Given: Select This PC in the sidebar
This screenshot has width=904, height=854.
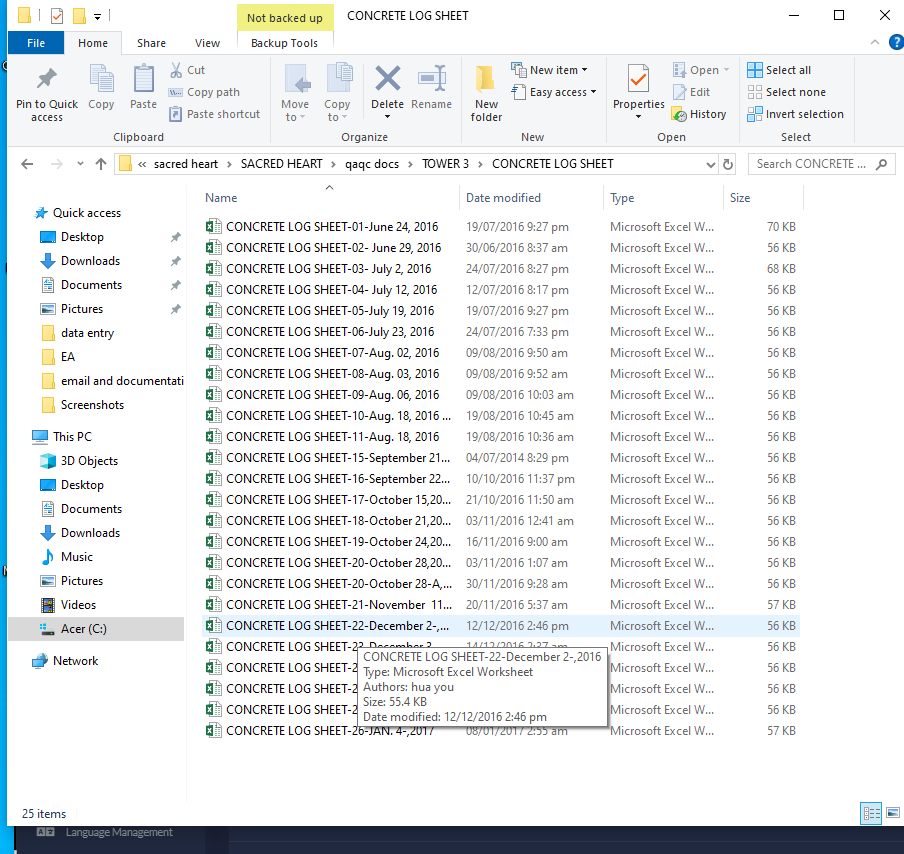Looking at the screenshot, I should tap(72, 437).
